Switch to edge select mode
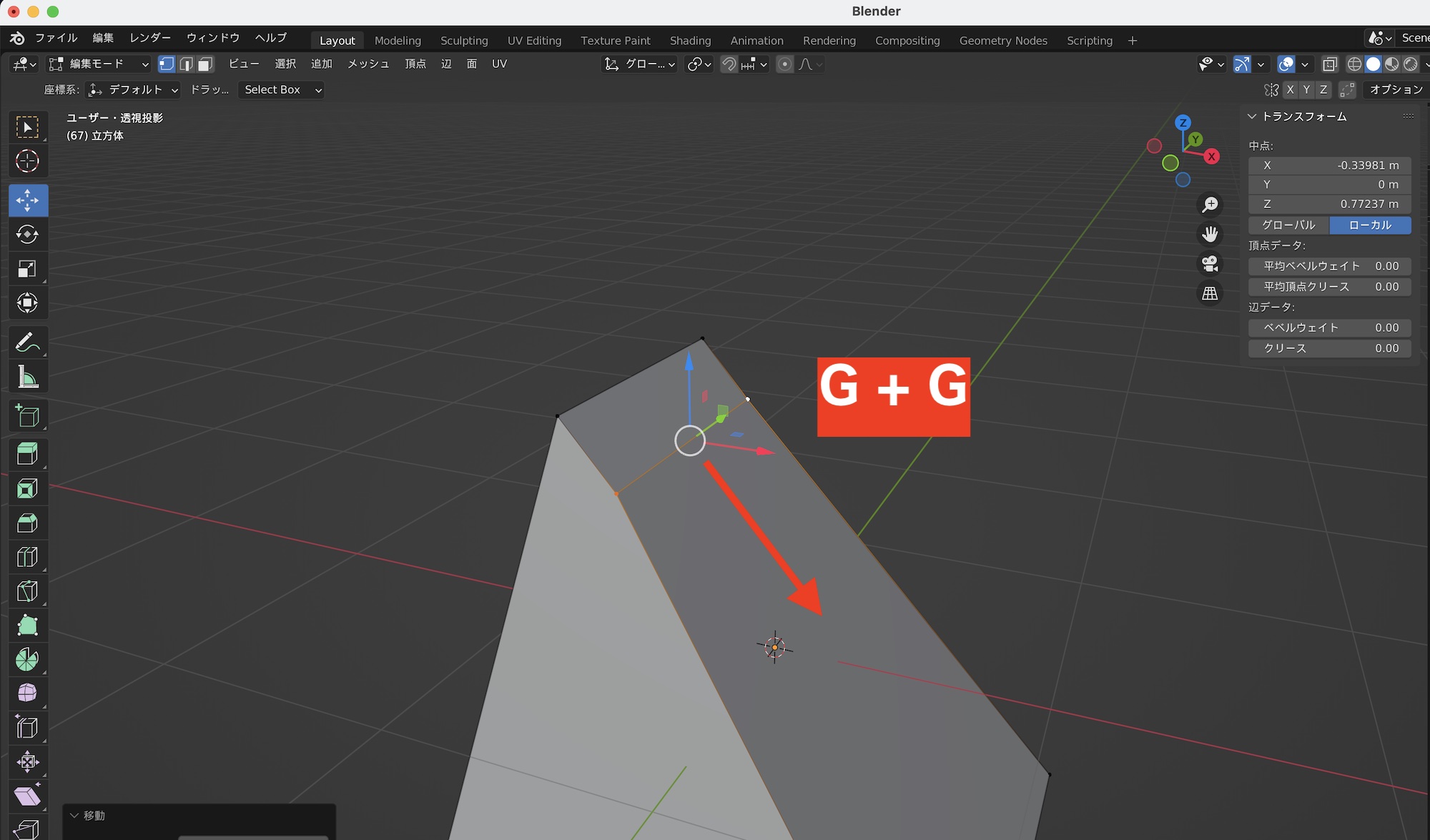This screenshot has width=1430, height=840. [186, 64]
